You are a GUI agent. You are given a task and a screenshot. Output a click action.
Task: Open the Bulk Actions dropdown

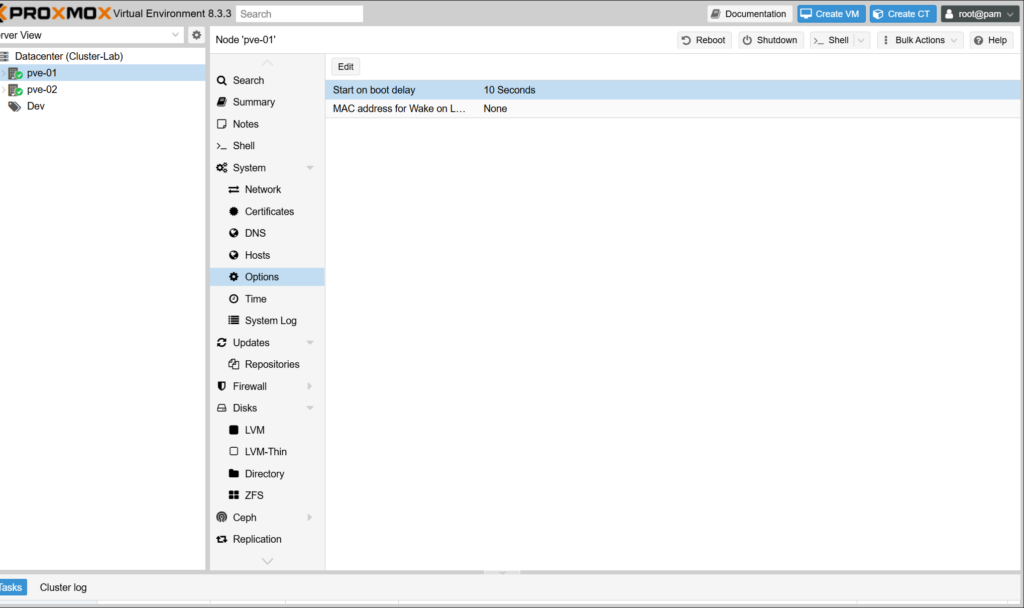920,40
